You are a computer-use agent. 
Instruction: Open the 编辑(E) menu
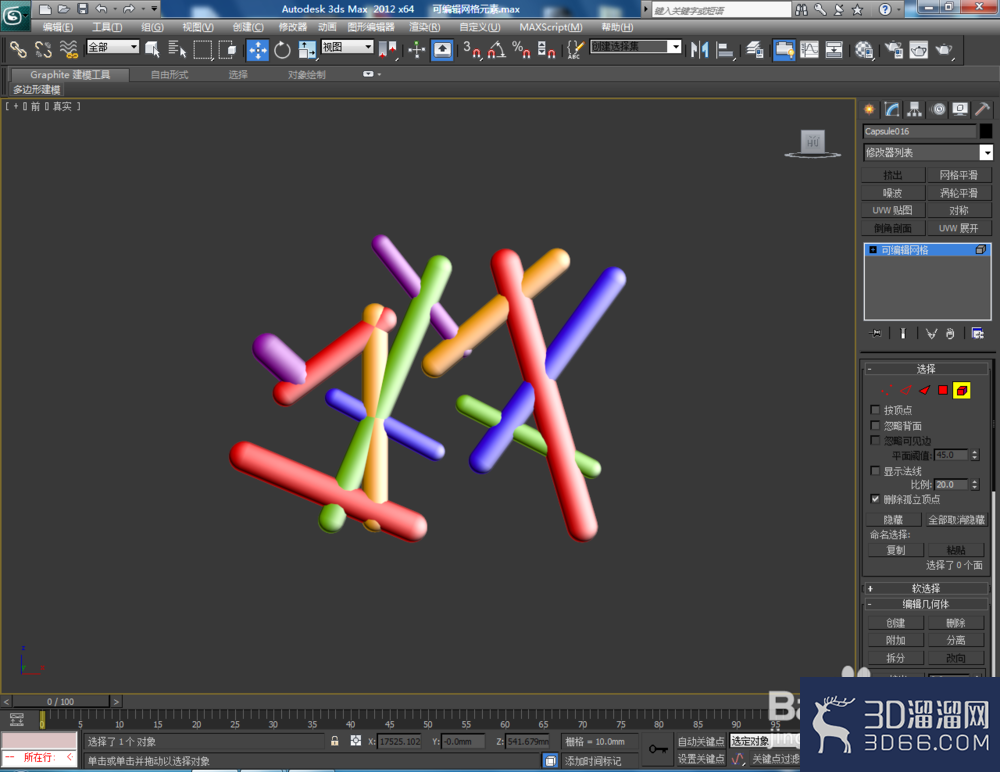pyautogui.click(x=57, y=27)
